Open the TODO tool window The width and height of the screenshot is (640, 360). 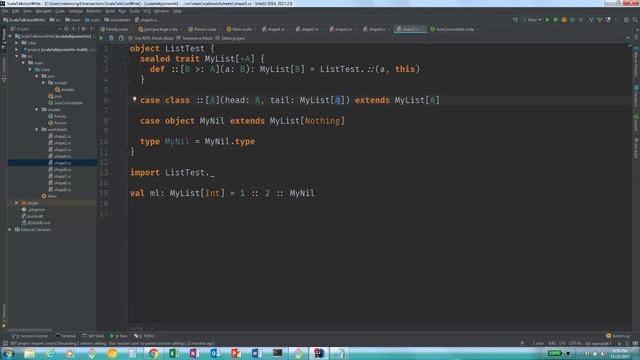click(x=144, y=336)
